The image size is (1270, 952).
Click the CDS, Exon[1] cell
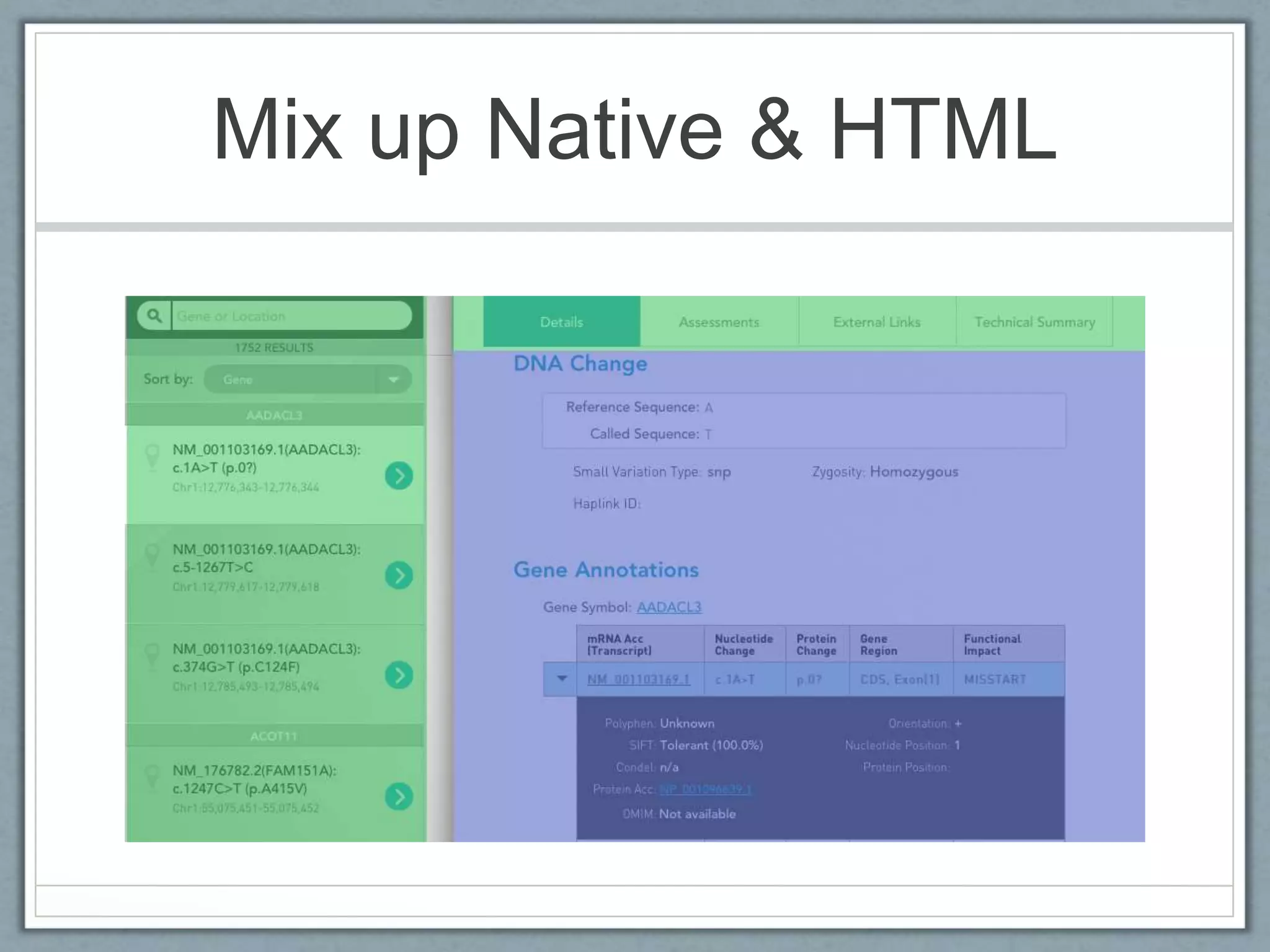tap(900, 679)
